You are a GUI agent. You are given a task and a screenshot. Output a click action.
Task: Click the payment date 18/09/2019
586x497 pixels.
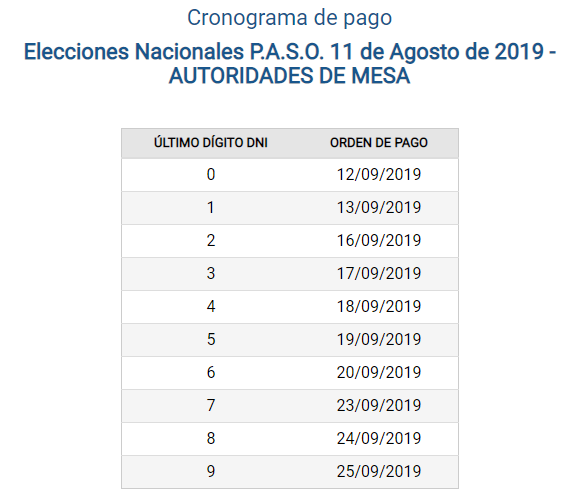click(379, 306)
